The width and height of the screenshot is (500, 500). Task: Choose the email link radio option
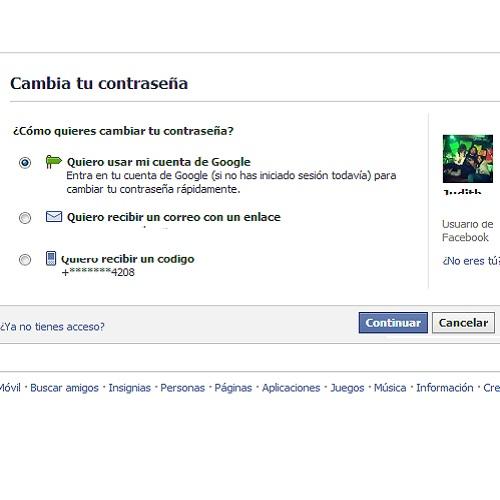click(25, 218)
